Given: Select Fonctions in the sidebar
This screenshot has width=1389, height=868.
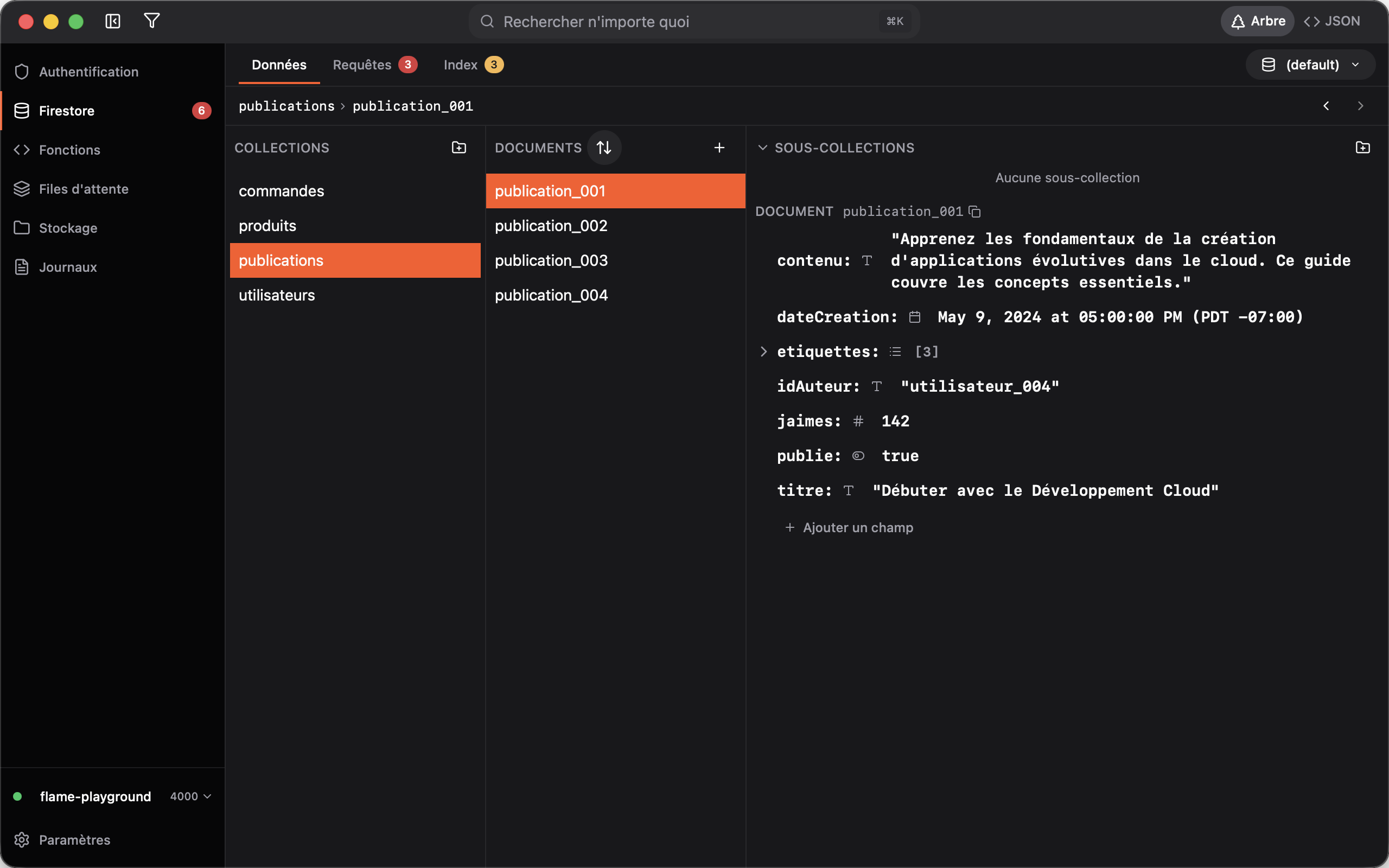Looking at the screenshot, I should [x=112, y=150].
